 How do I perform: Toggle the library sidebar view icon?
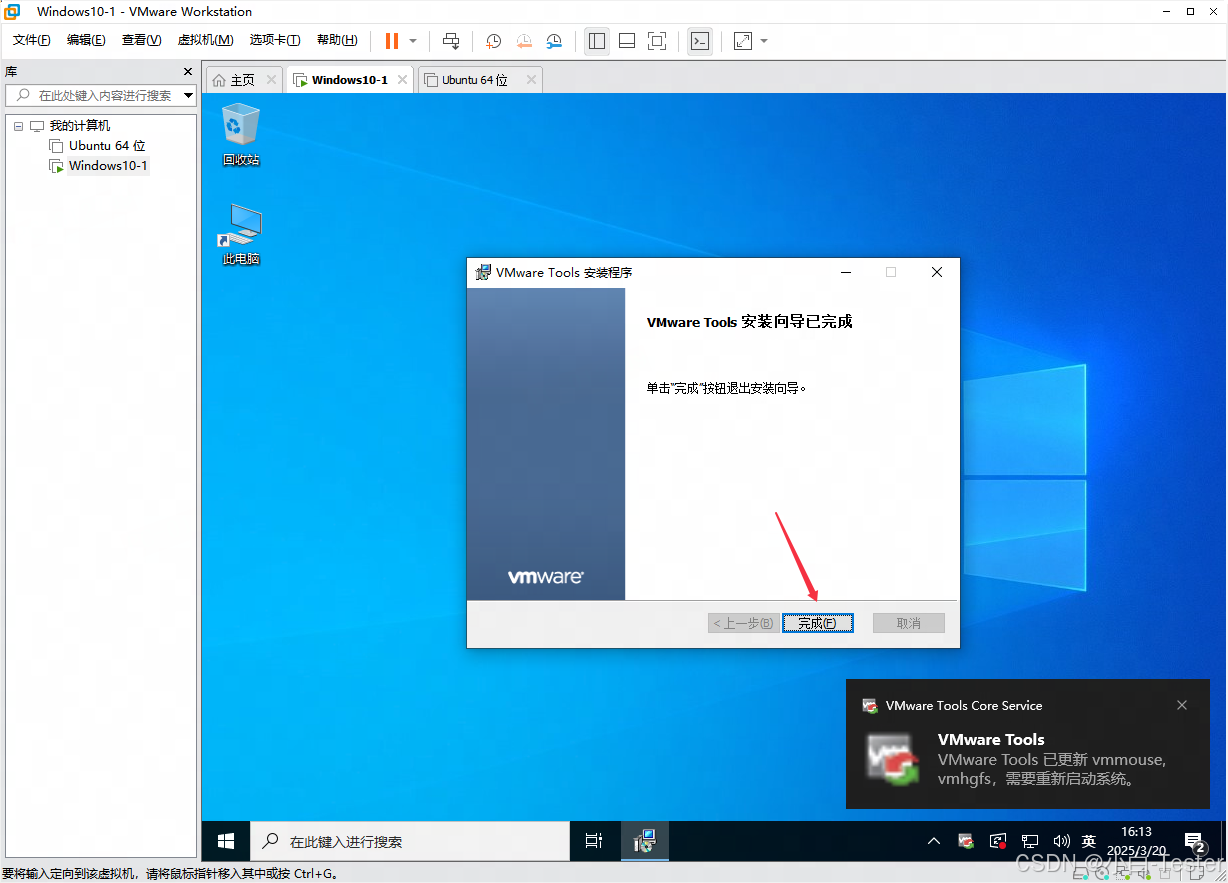597,41
